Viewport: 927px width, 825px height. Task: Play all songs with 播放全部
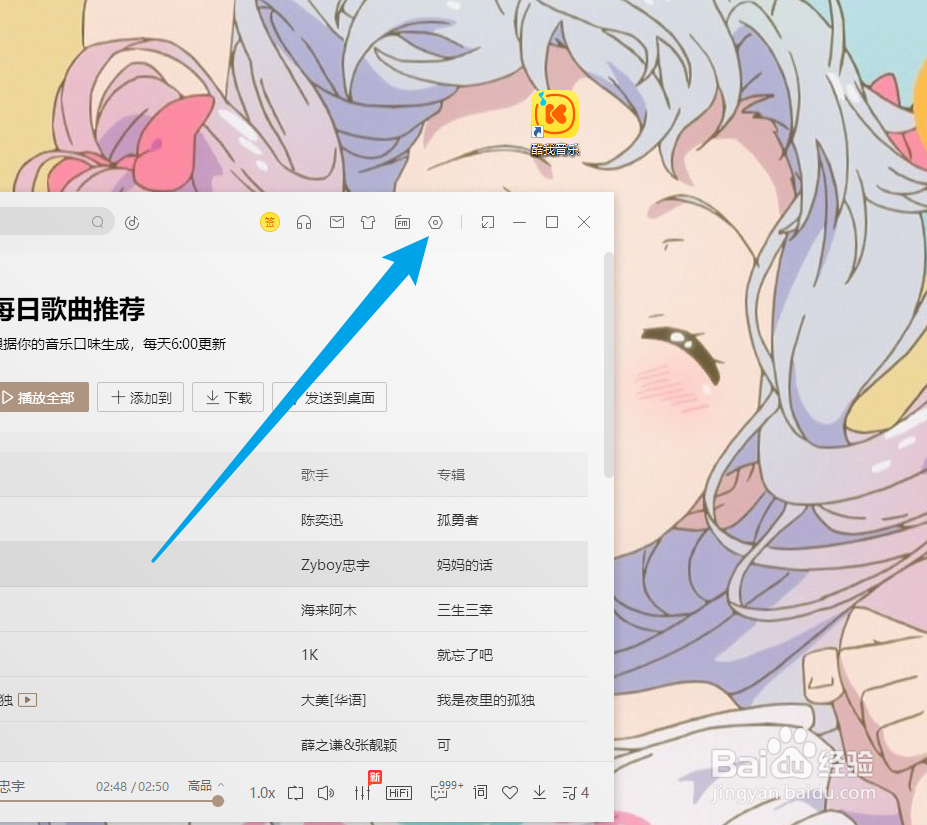[44, 397]
